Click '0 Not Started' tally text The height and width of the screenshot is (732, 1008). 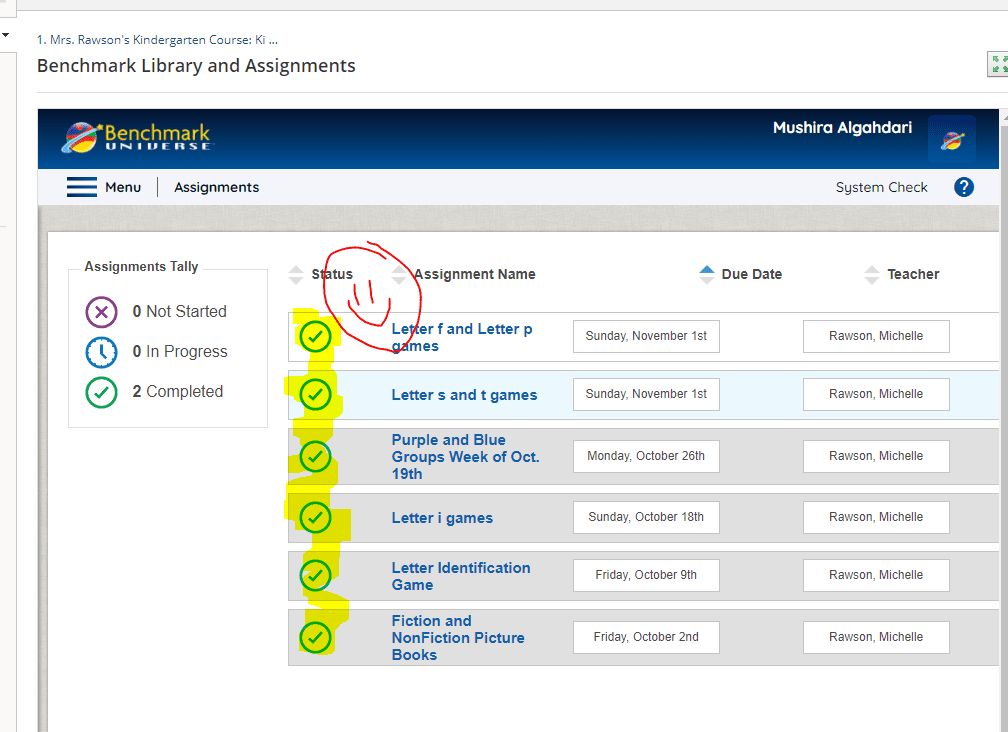pos(179,312)
